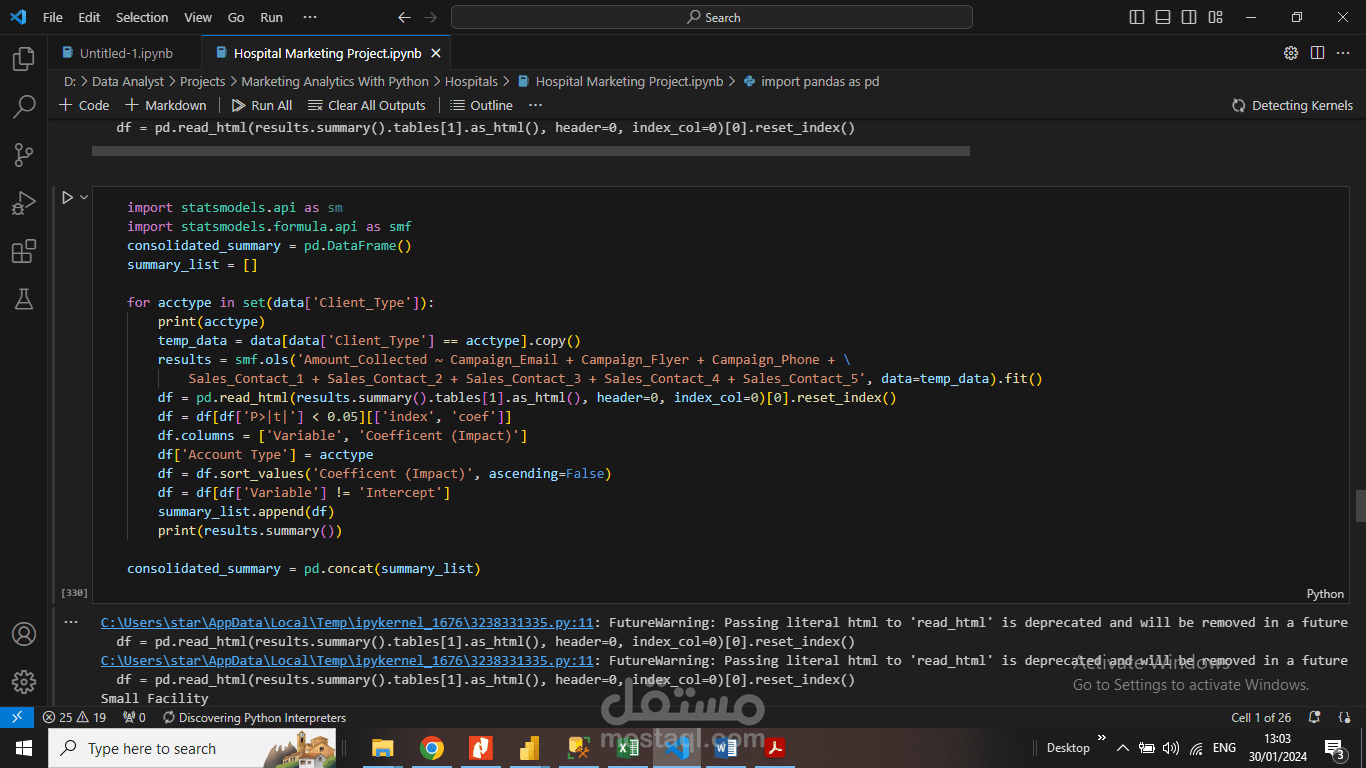The image size is (1366, 768).
Task: Open the Explorer view in activity bar
Action: 23,59
